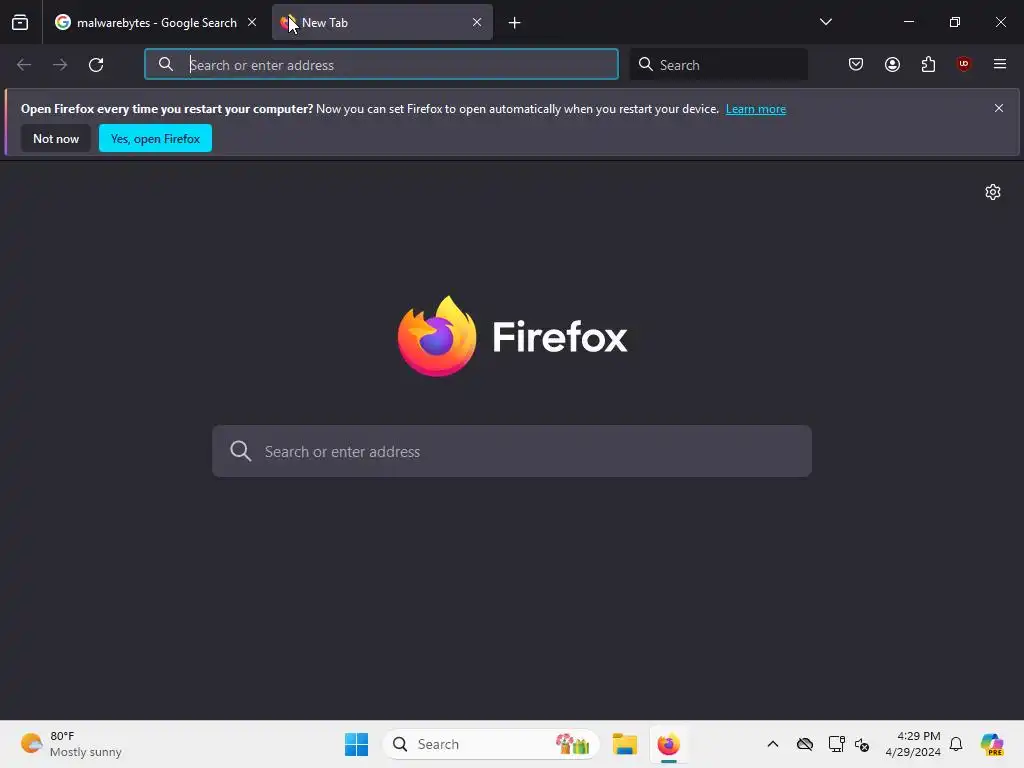The width and height of the screenshot is (1024, 768).
Task: Open the Firefox application menu
Action: [1000, 64]
